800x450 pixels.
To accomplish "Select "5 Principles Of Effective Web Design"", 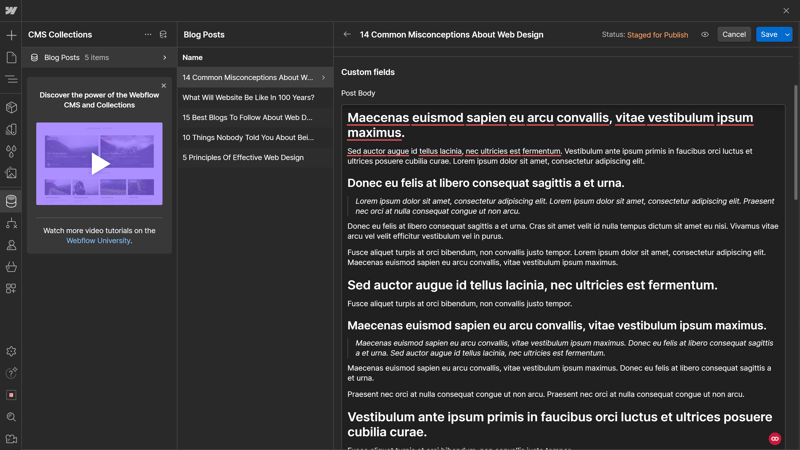I will click(x=243, y=158).
